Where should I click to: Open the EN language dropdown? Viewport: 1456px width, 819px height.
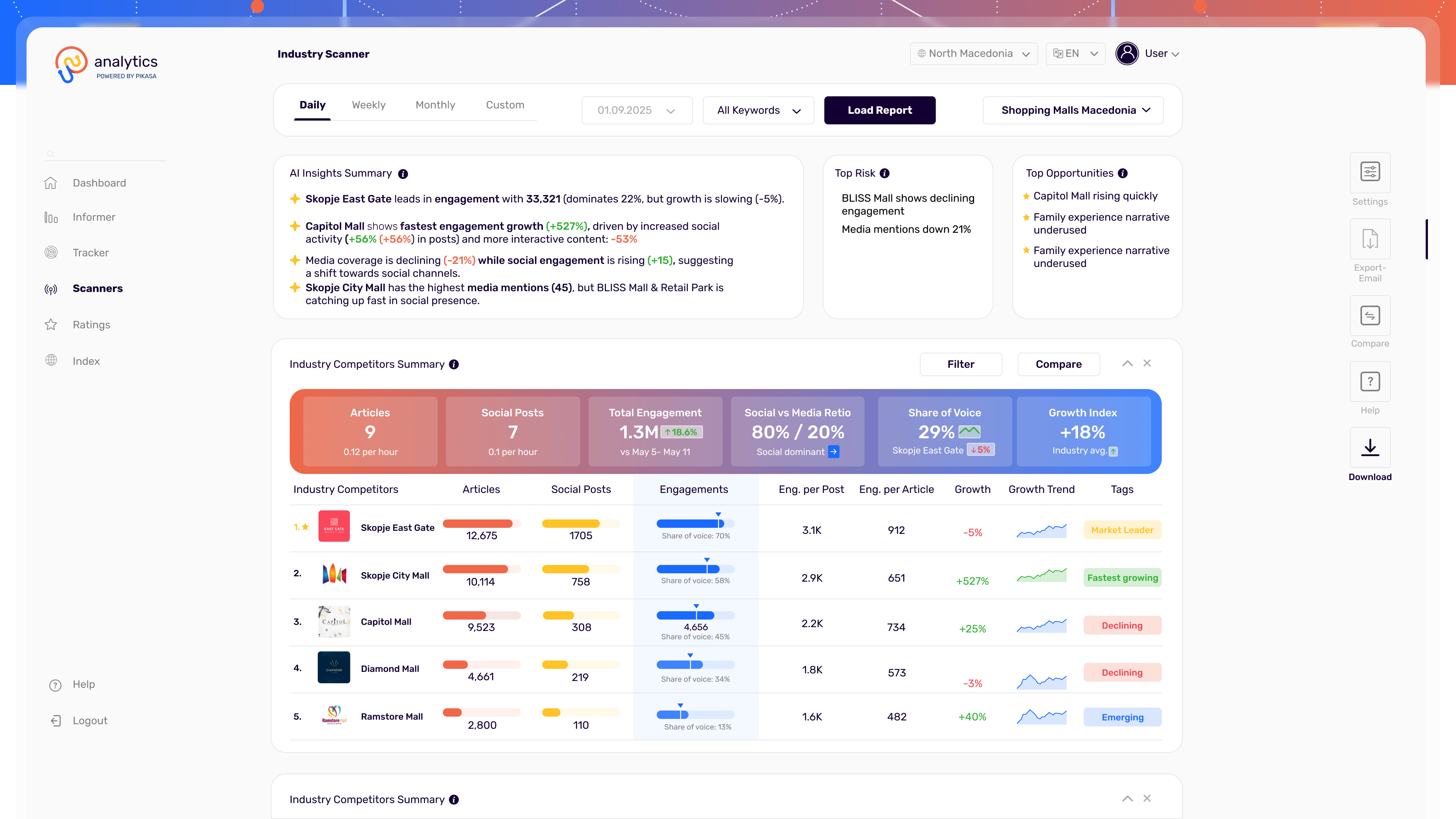point(1075,54)
